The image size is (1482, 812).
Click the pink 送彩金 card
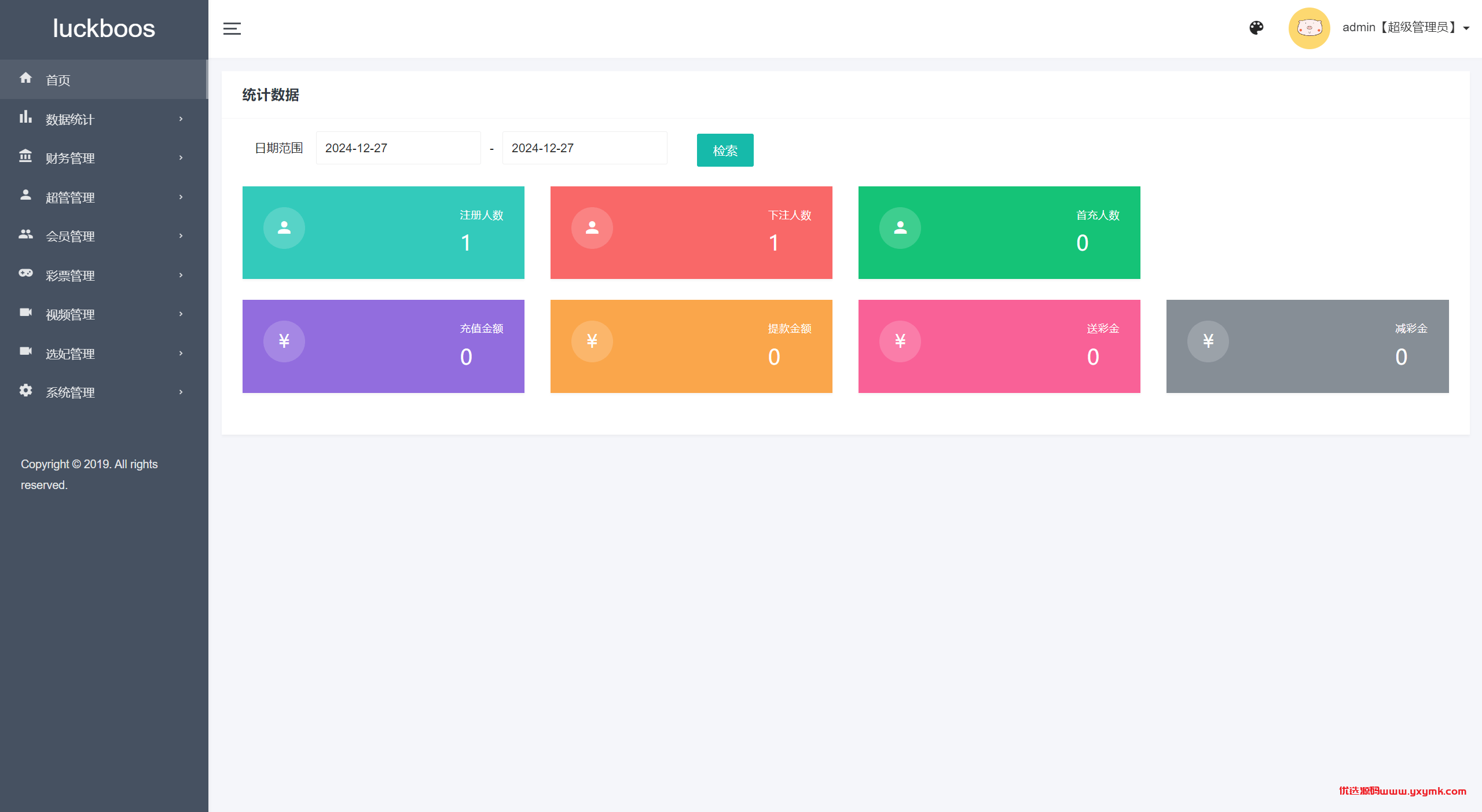point(999,346)
